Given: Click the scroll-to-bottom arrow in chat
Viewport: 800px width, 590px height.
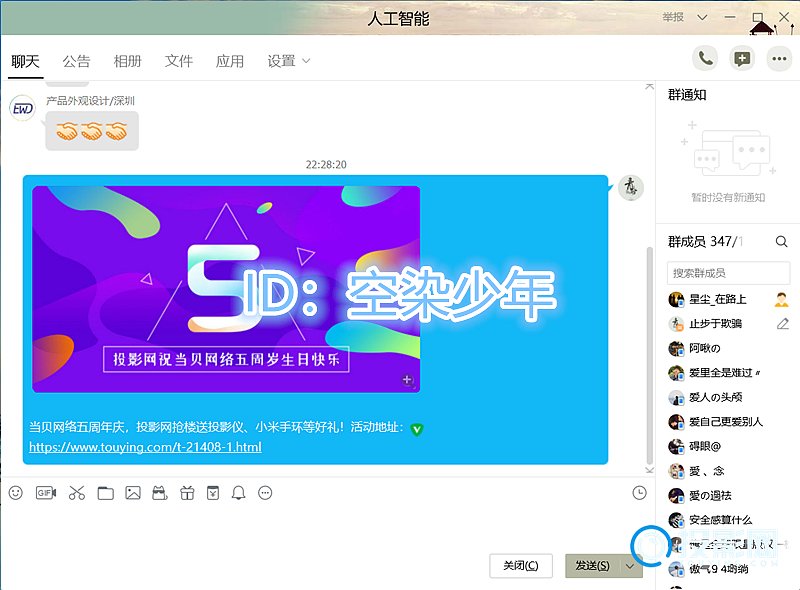Looking at the screenshot, I should pyautogui.click(x=649, y=470).
